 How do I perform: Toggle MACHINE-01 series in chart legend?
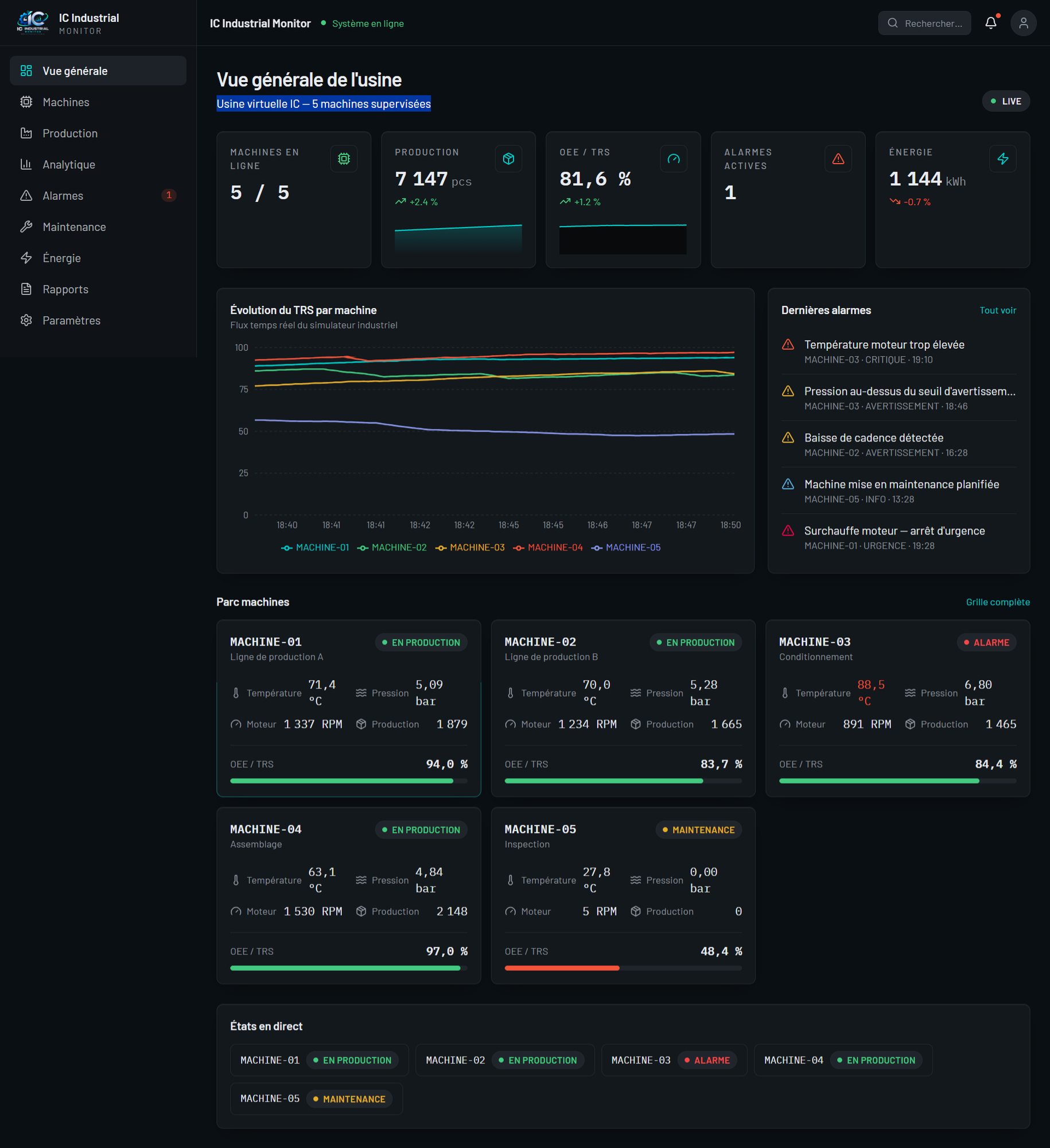click(315, 548)
